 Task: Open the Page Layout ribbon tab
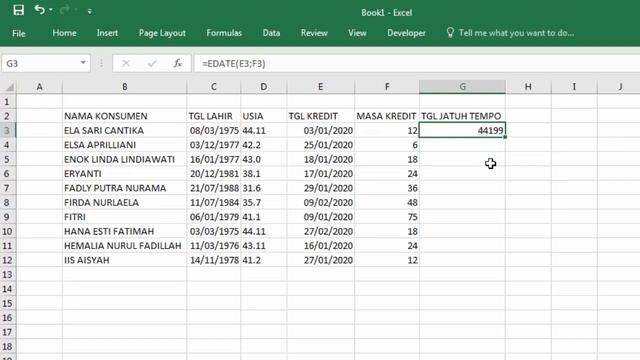click(x=162, y=33)
